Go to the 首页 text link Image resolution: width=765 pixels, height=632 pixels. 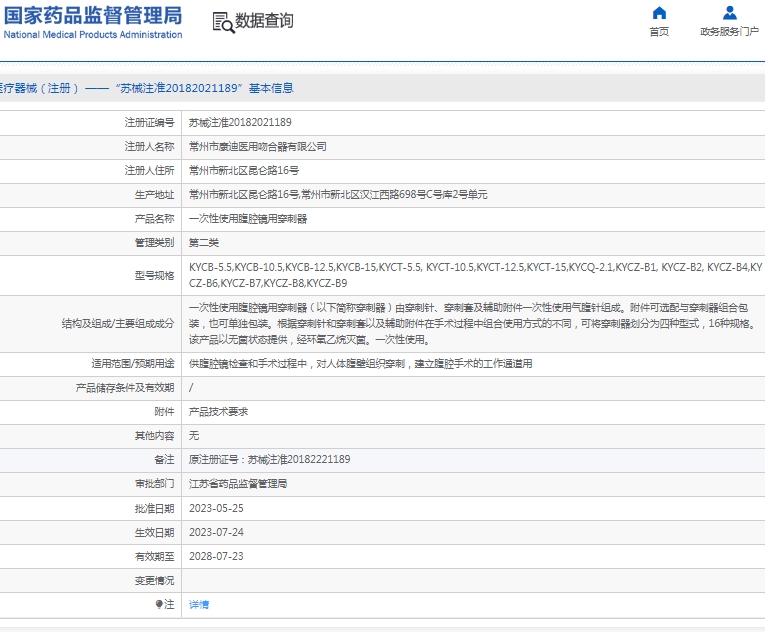tap(658, 32)
